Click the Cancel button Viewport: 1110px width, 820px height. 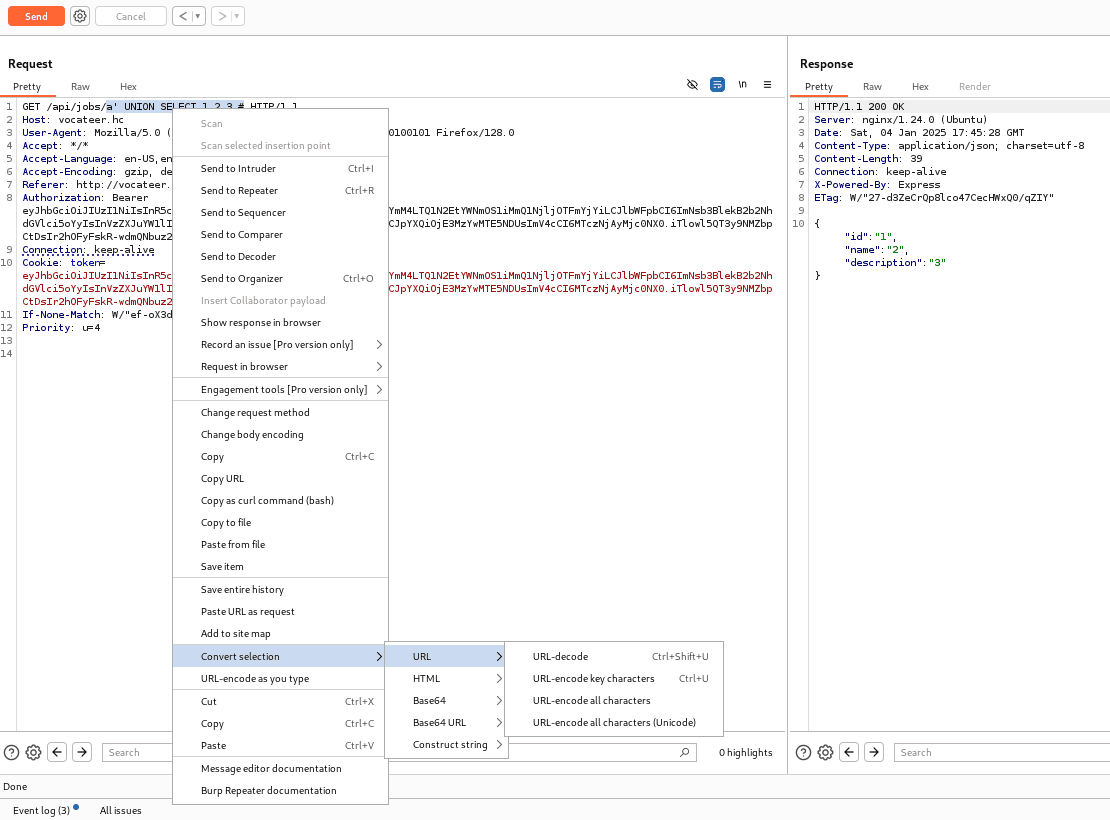131,16
